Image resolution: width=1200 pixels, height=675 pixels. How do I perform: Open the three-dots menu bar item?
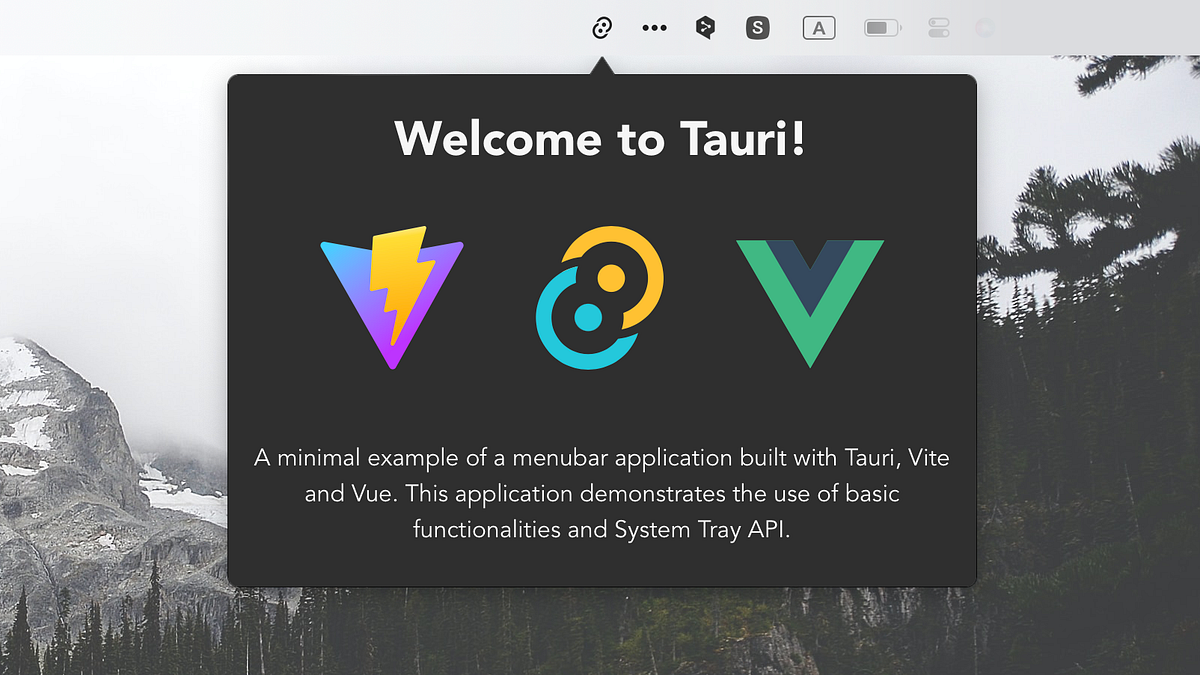pos(654,28)
